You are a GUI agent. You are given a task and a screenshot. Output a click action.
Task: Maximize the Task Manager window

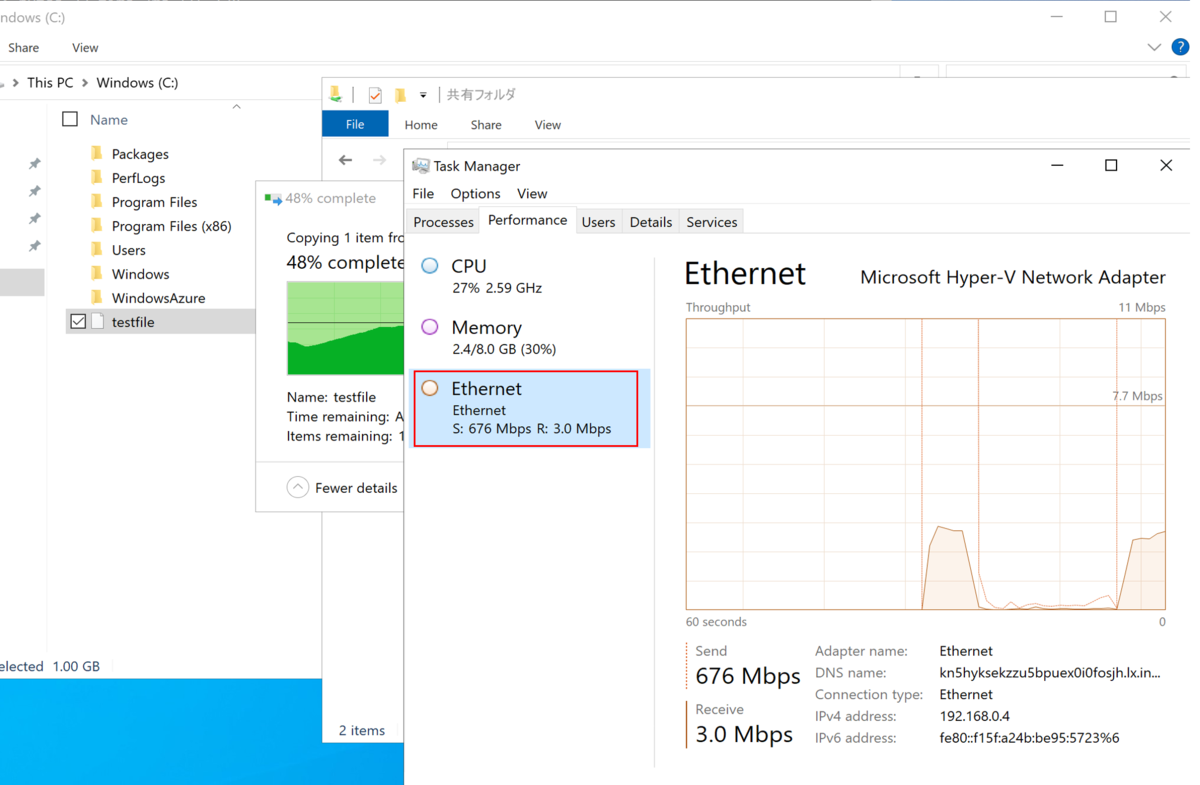[x=1110, y=165]
